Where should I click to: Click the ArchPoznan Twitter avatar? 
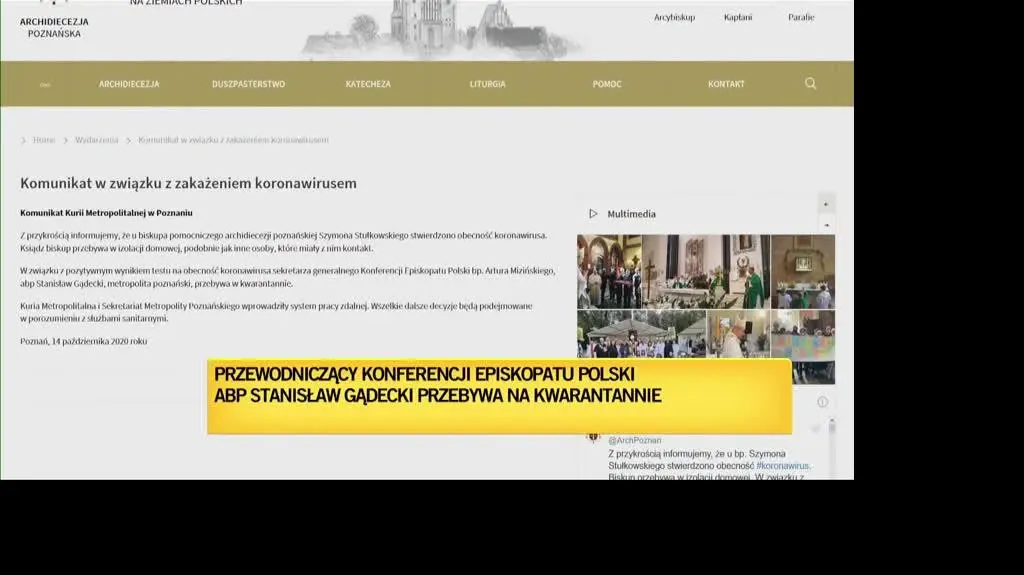(594, 438)
